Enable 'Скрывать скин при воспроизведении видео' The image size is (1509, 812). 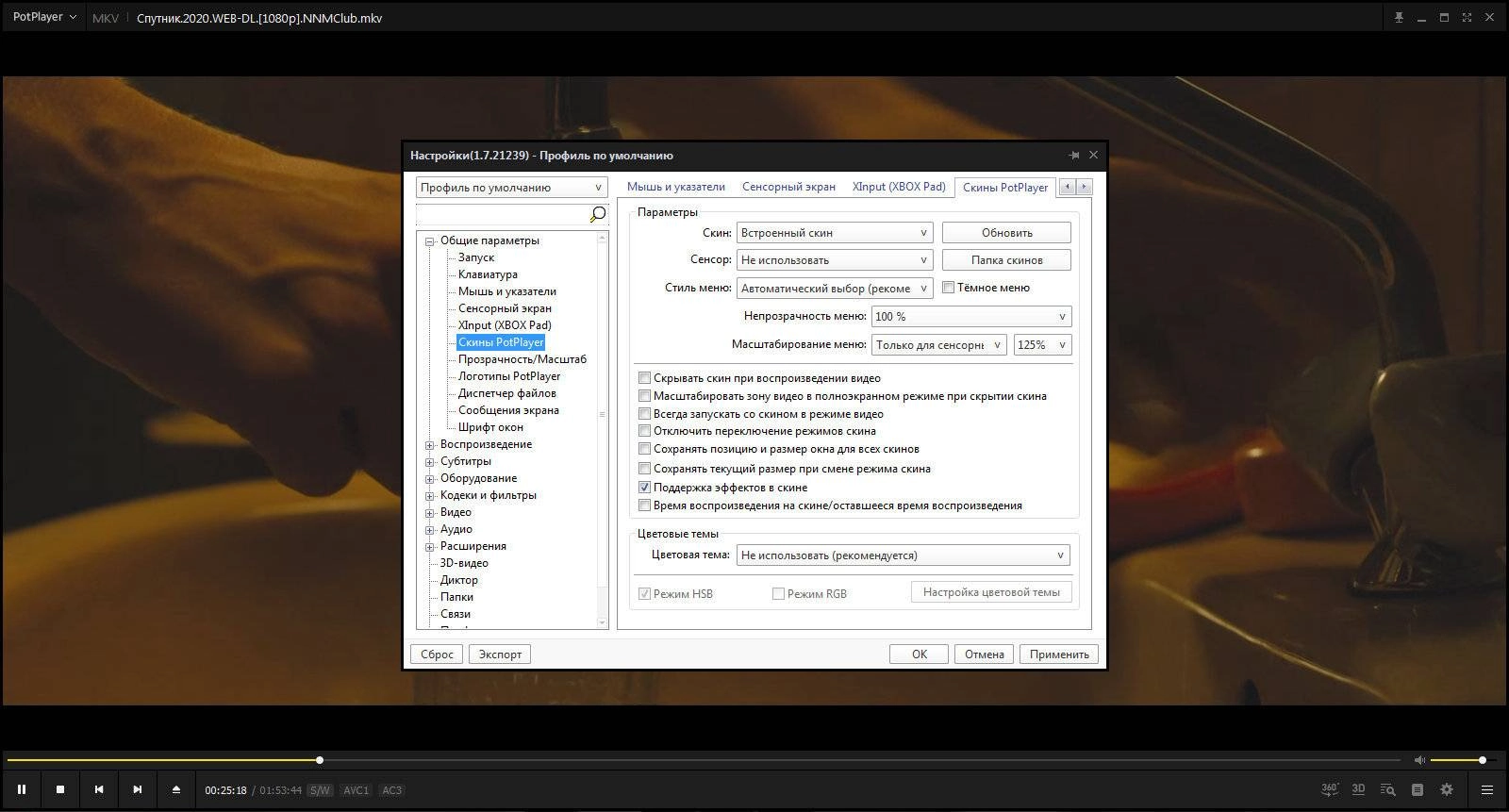[645, 378]
